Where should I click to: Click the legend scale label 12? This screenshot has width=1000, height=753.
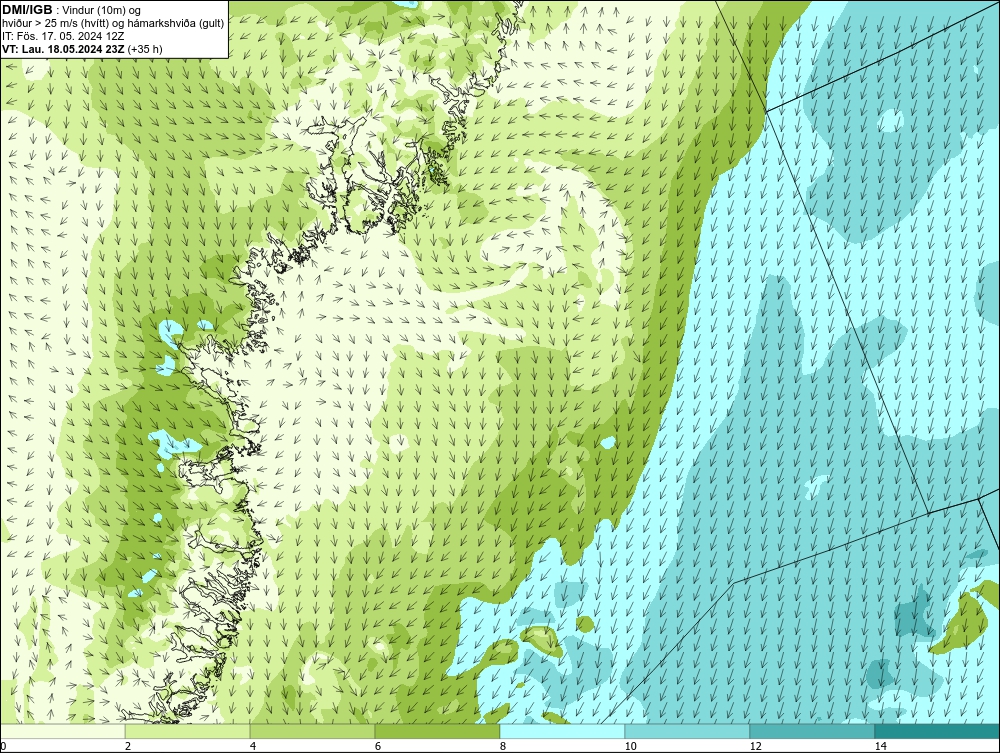click(x=755, y=746)
